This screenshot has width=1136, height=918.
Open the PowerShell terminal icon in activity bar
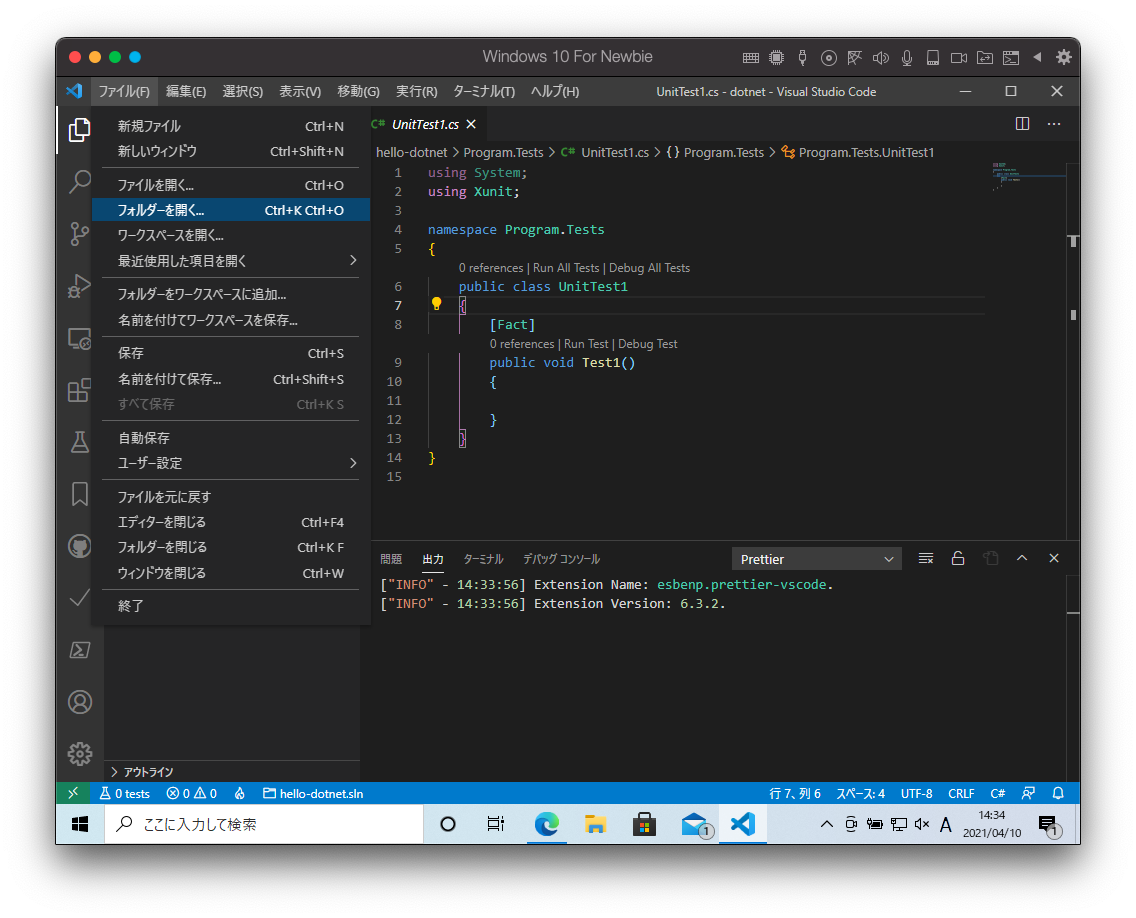click(x=79, y=650)
